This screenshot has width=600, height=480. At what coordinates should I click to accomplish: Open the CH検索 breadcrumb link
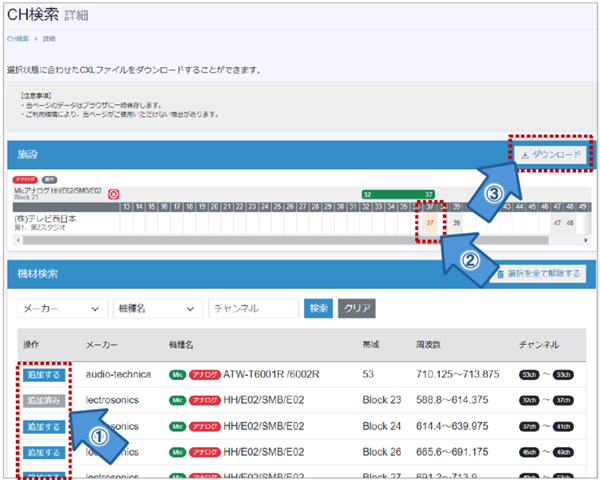coord(18,39)
